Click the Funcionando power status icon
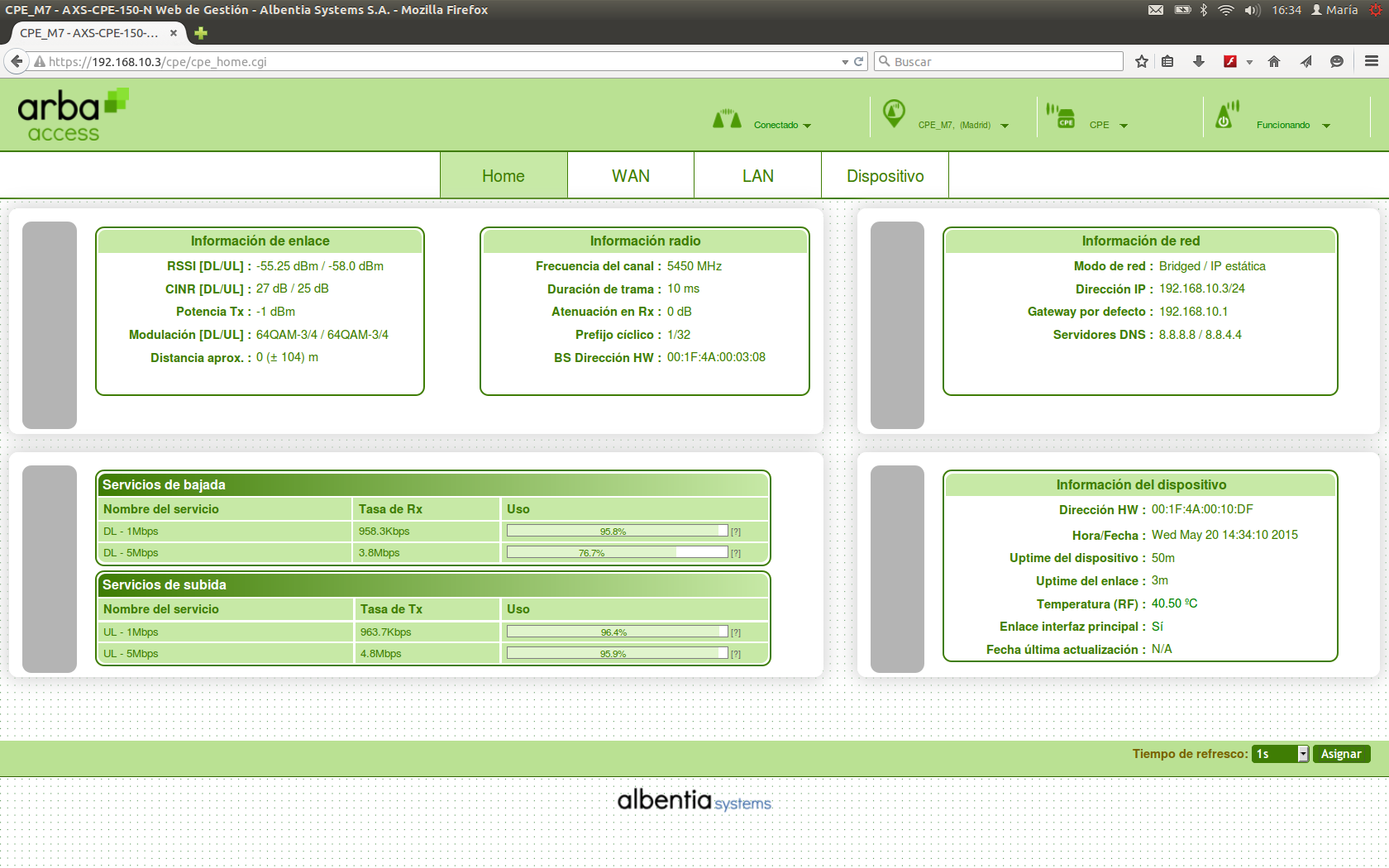 click(x=1227, y=115)
